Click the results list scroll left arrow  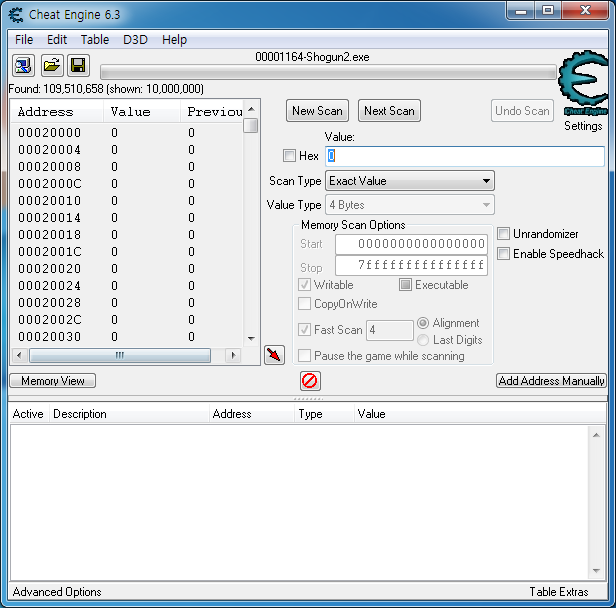click(19, 355)
